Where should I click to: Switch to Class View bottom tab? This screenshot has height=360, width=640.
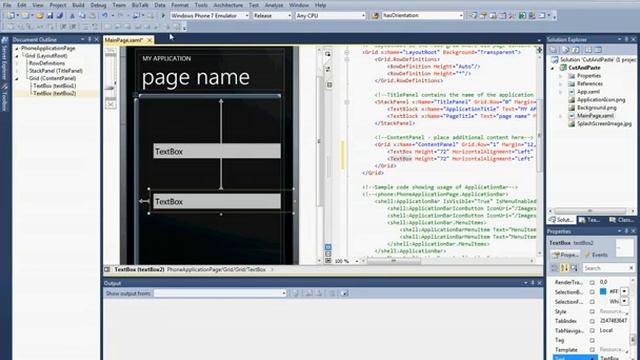(622, 220)
